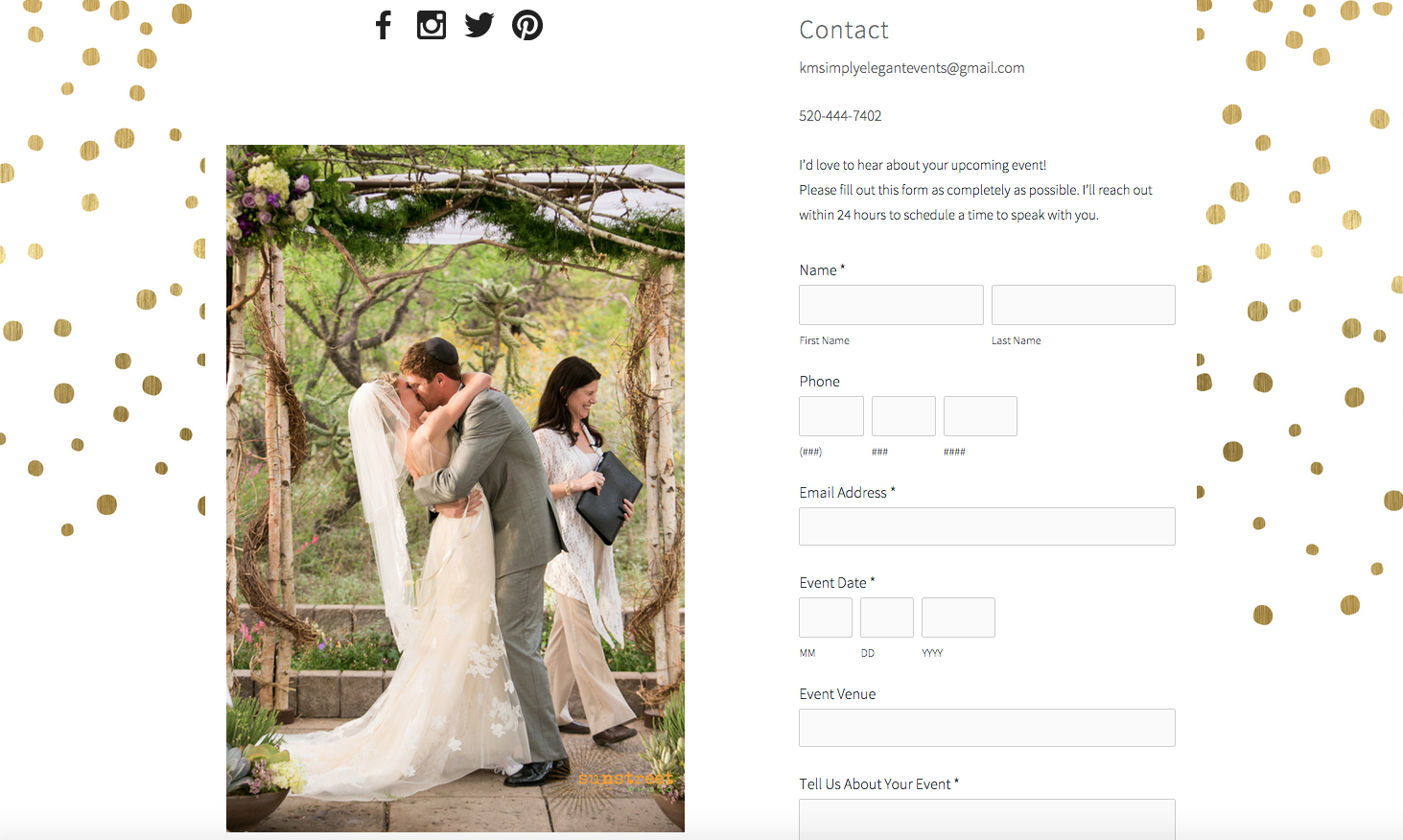Focus the Last Name input field
This screenshot has height=840, width=1403.
click(x=1084, y=305)
